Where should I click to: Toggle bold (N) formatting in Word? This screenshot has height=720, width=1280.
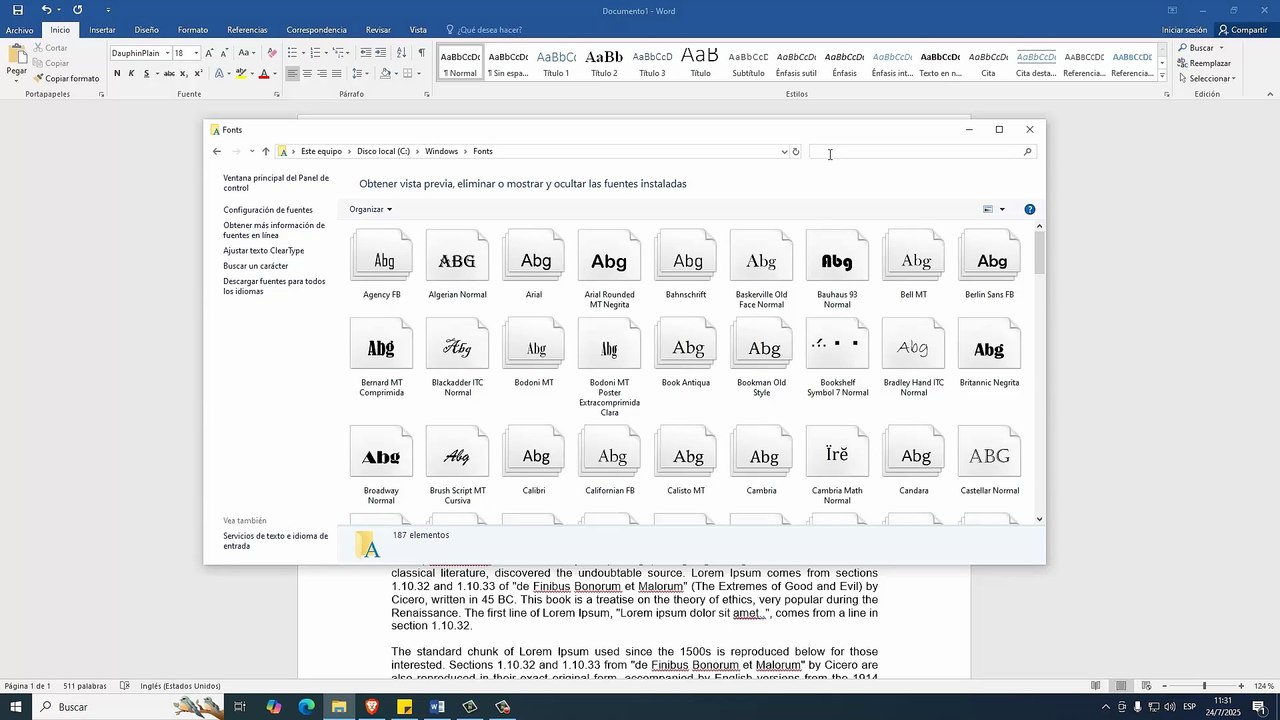click(117, 73)
